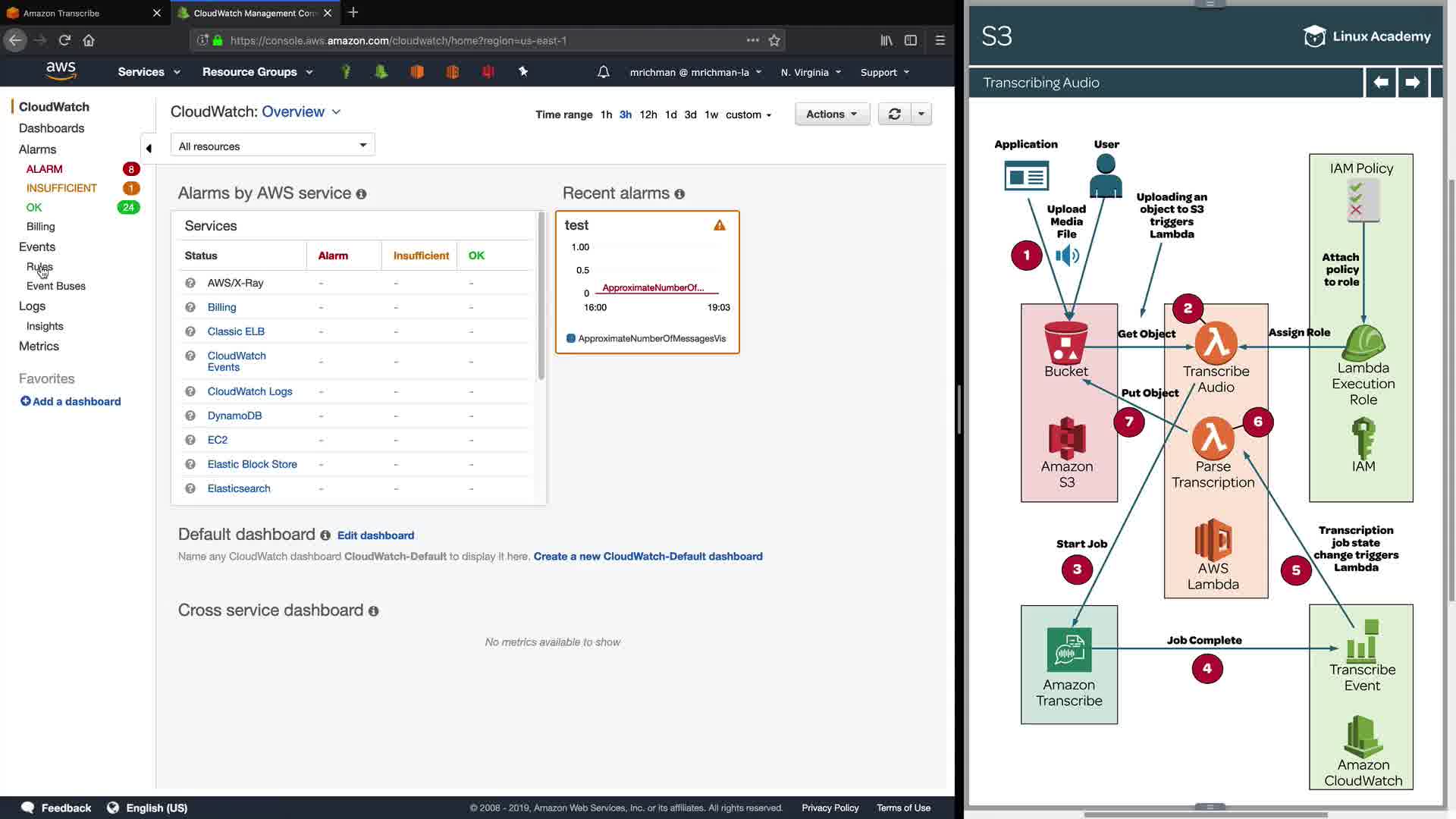Click the pin shortcut icon in AWS navbar
1456x819 pixels.
522,71
